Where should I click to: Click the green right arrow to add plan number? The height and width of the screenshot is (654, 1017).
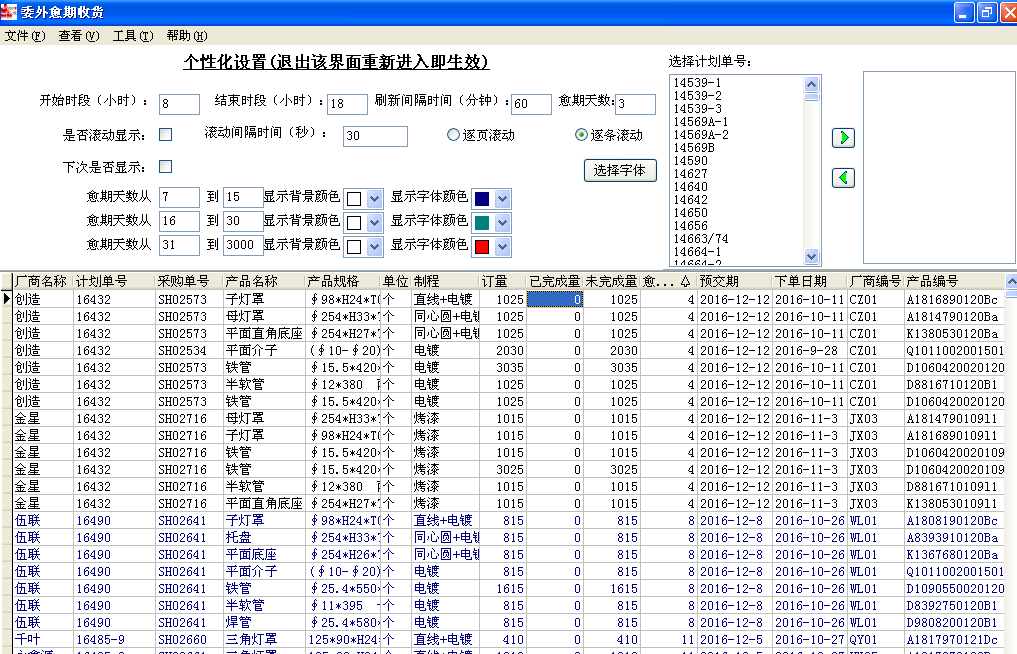(x=843, y=138)
